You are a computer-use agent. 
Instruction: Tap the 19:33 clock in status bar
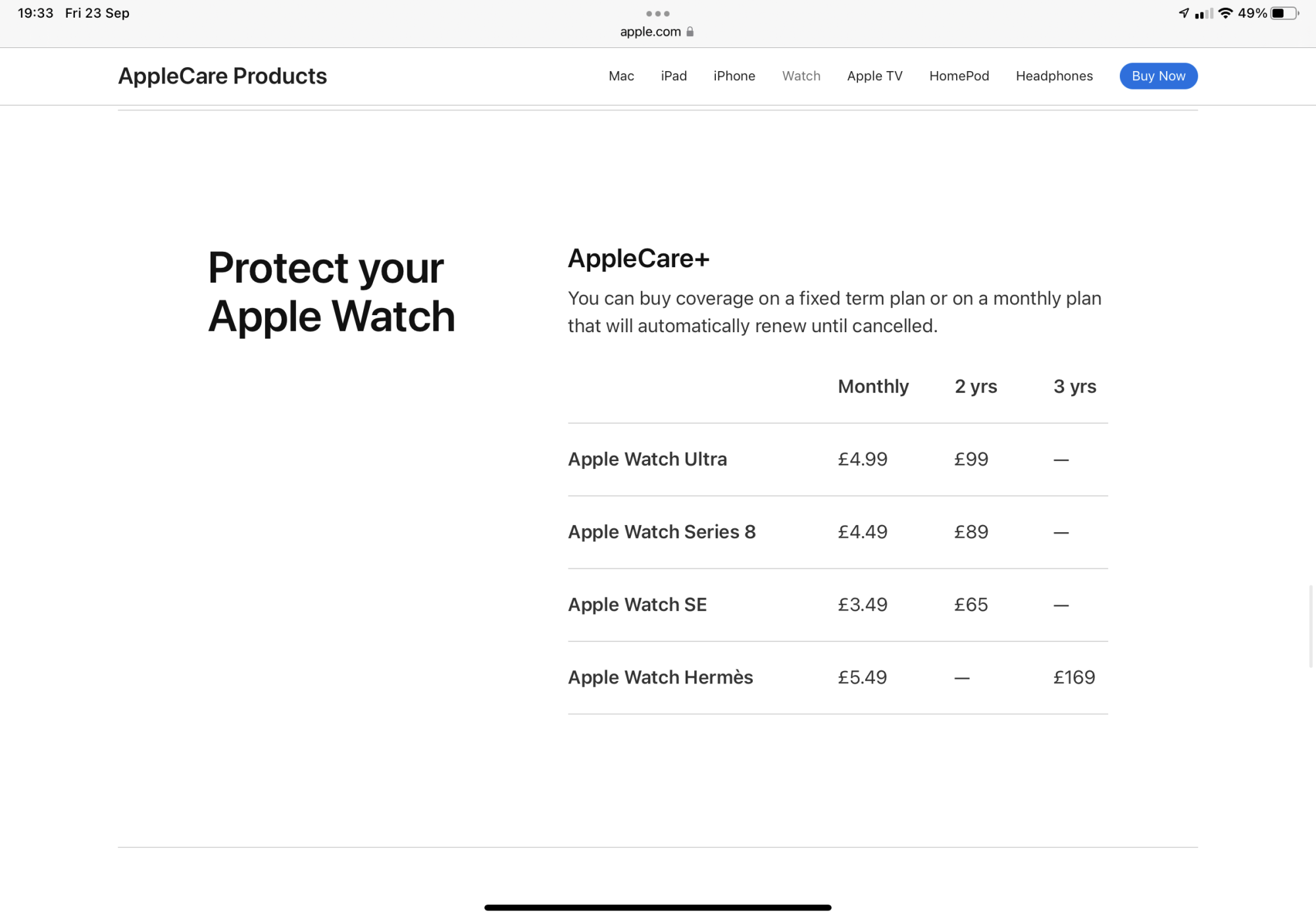36,13
